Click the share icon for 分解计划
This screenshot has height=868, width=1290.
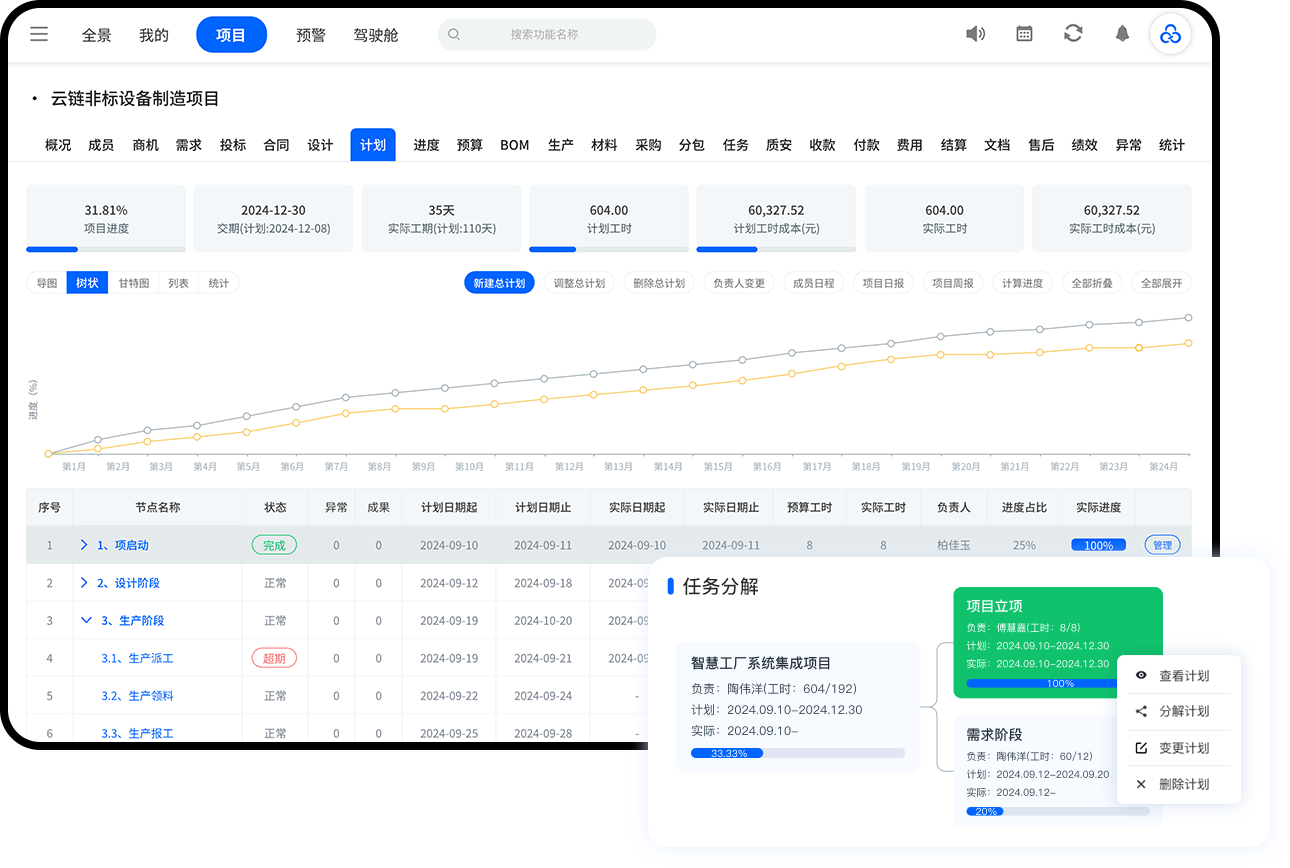click(1141, 712)
